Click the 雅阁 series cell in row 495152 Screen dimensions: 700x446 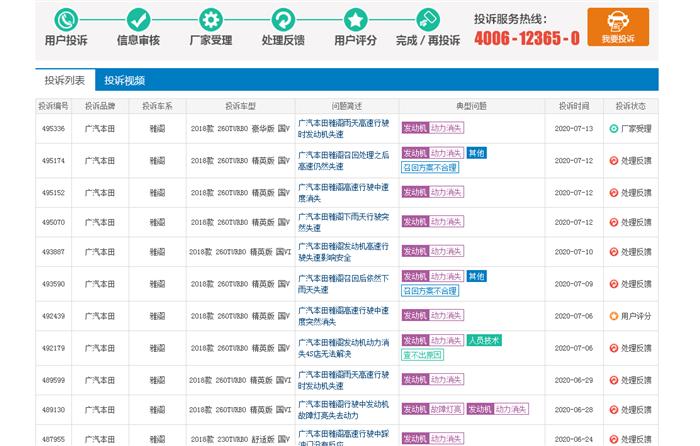157,193
